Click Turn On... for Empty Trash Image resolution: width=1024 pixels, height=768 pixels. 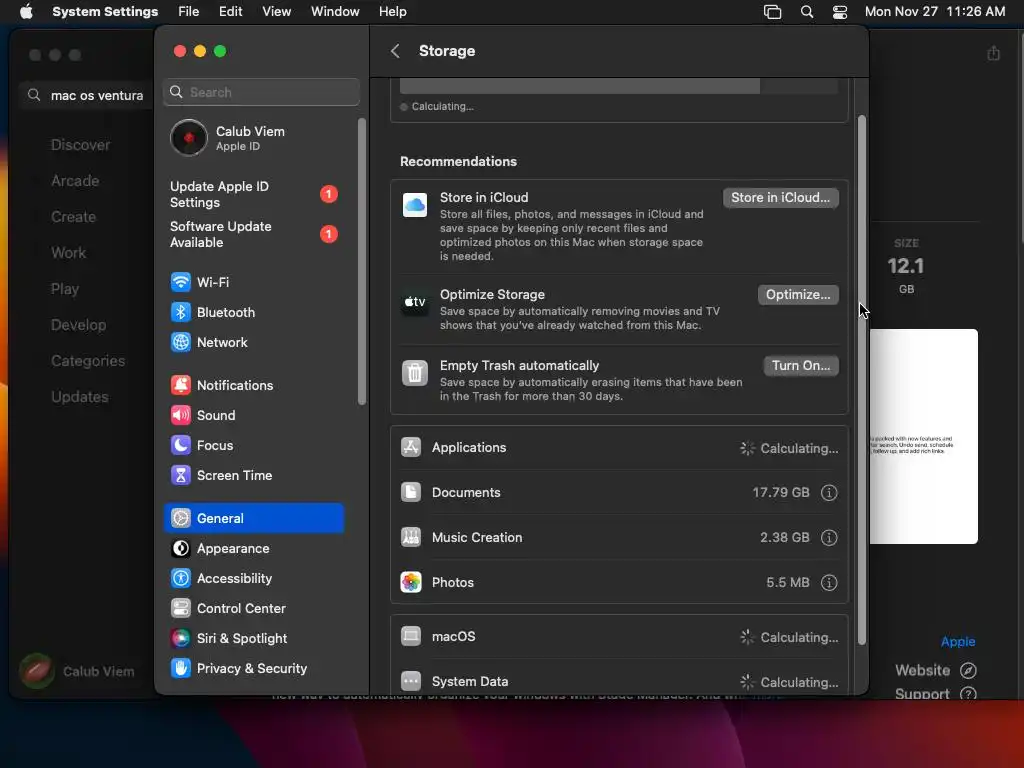coord(801,366)
